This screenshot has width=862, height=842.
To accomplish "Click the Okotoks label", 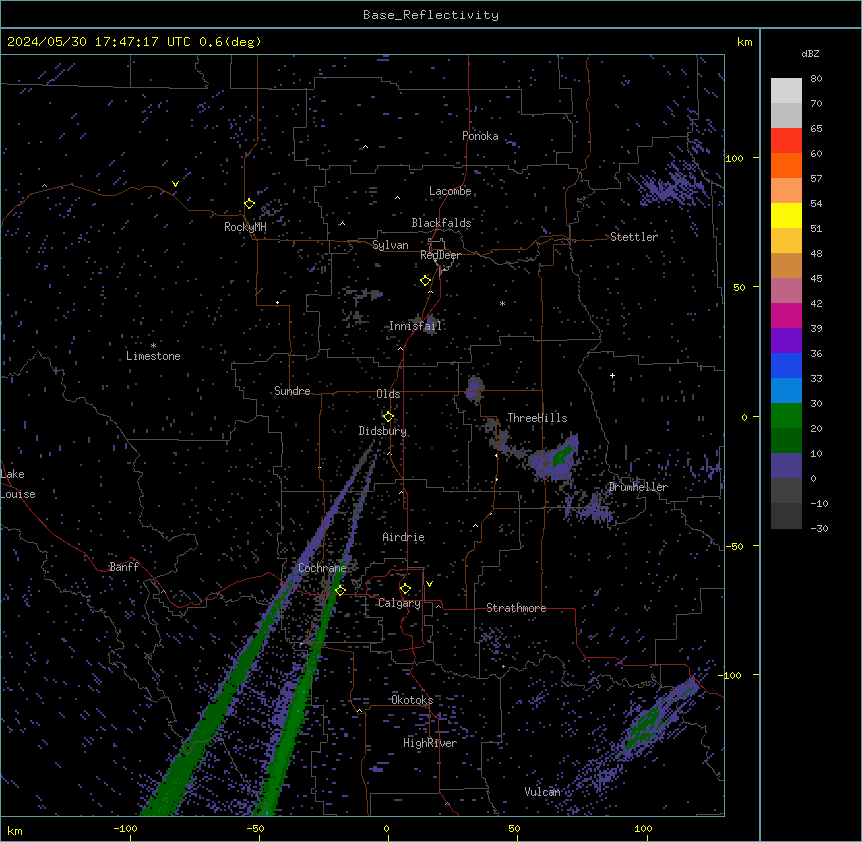I will 412,700.
